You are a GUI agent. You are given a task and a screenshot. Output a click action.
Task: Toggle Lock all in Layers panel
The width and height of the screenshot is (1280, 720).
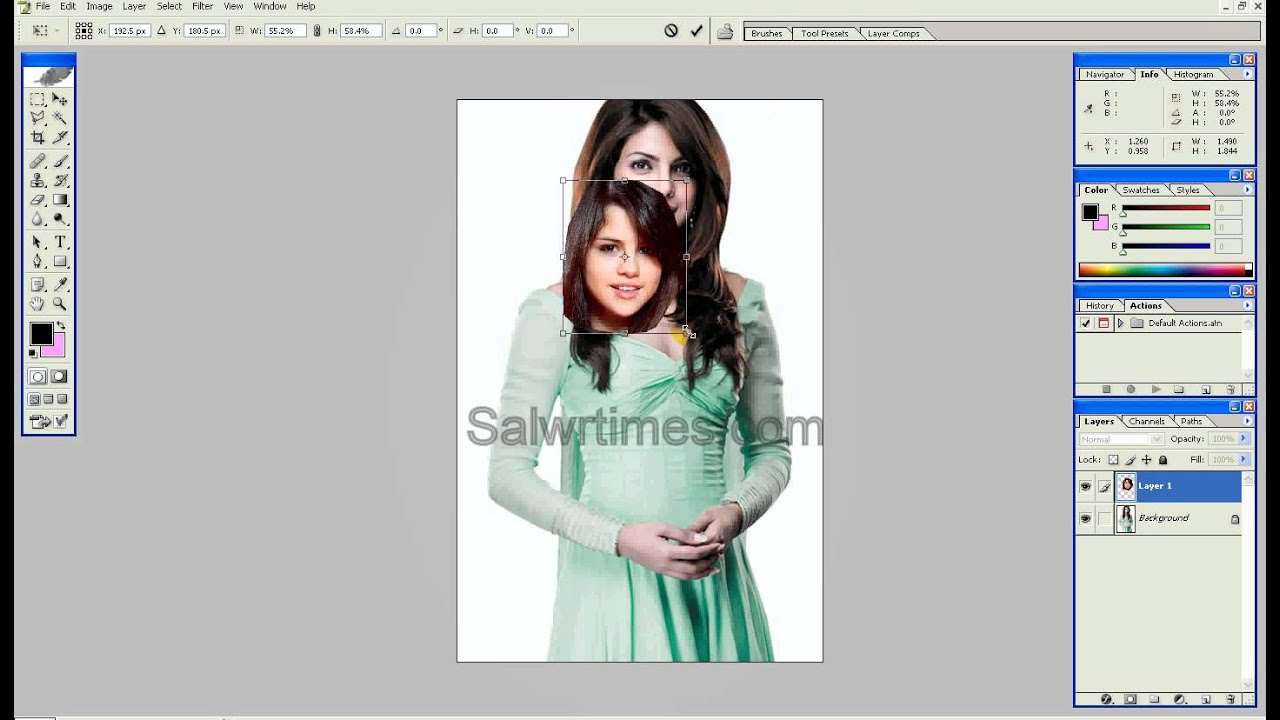(x=1162, y=460)
